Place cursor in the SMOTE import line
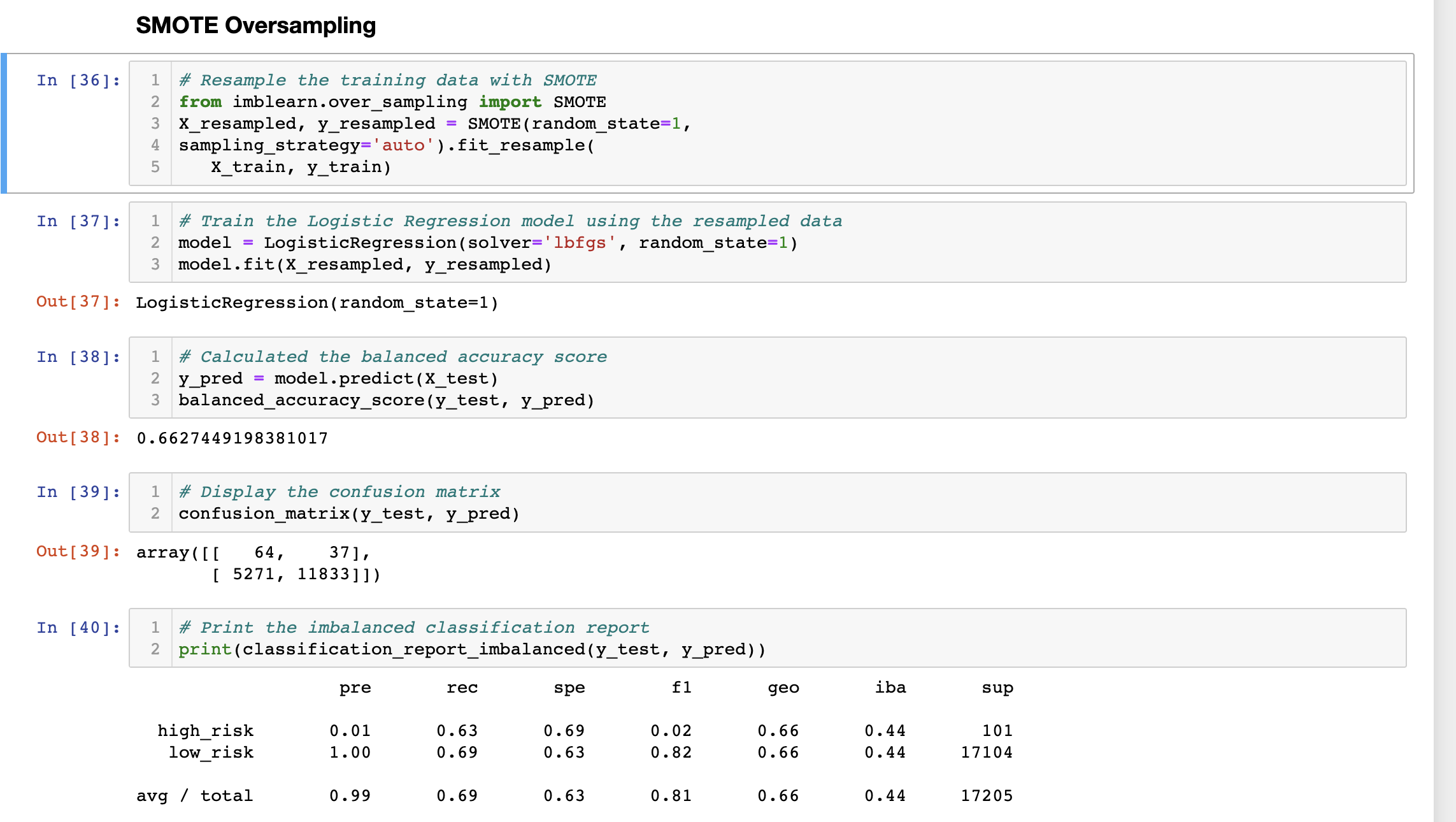The height and width of the screenshot is (822, 1456). pyautogui.click(x=392, y=102)
